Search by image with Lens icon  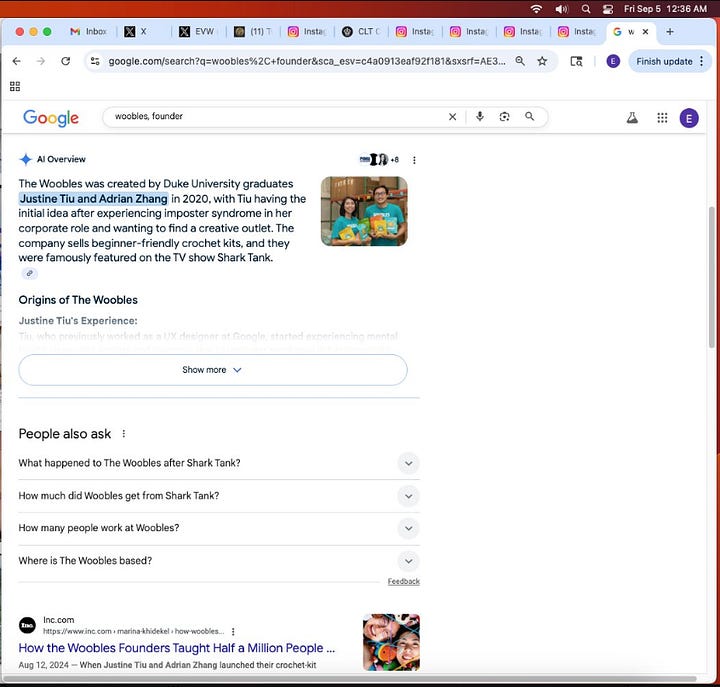[x=504, y=117]
